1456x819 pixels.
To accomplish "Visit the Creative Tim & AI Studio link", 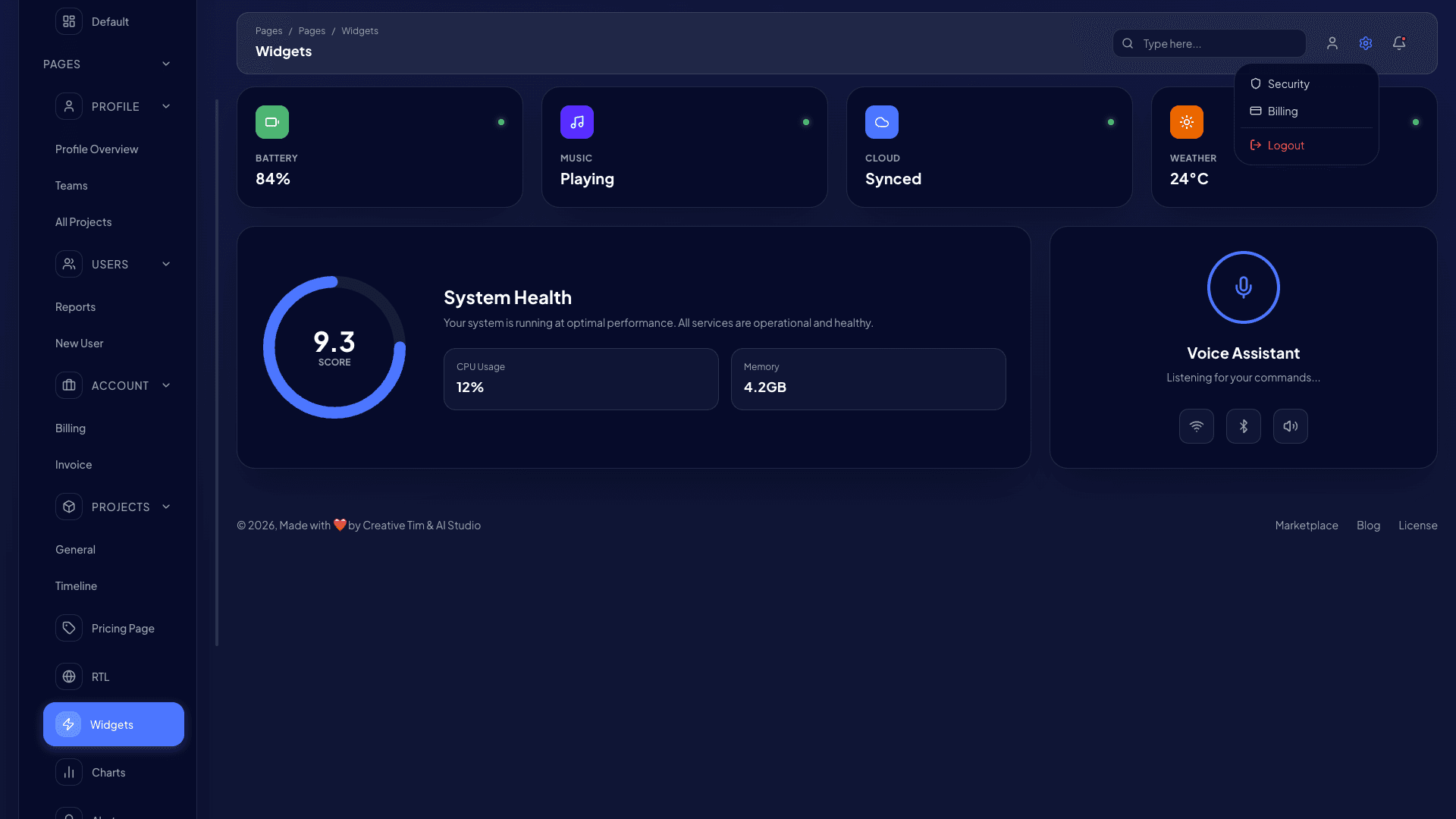I will (x=422, y=525).
